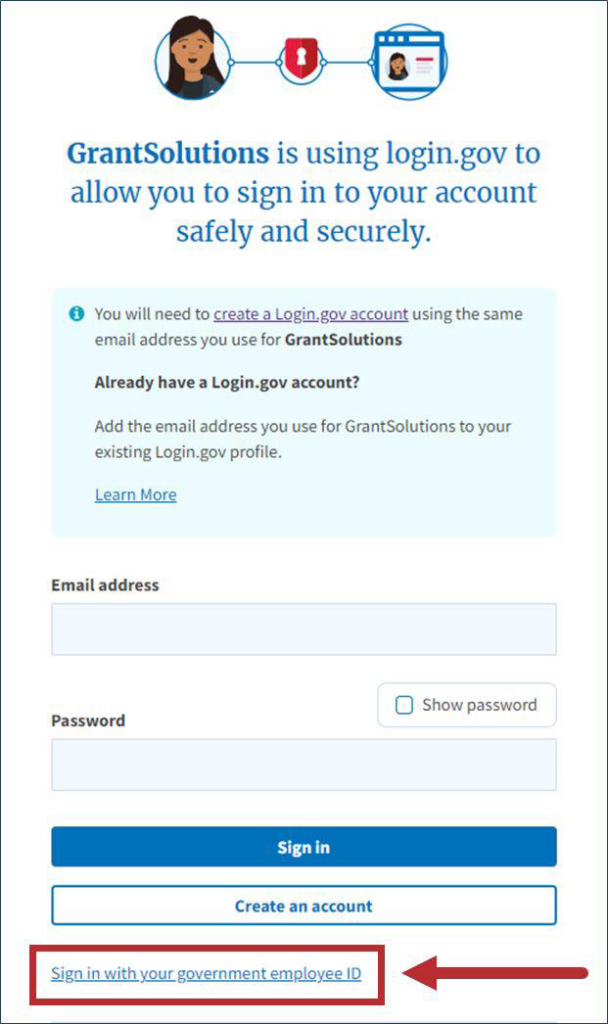Image resolution: width=608 pixels, height=1024 pixels.
Task: Click inside the Password field
Action: click(x=303, y=764)
